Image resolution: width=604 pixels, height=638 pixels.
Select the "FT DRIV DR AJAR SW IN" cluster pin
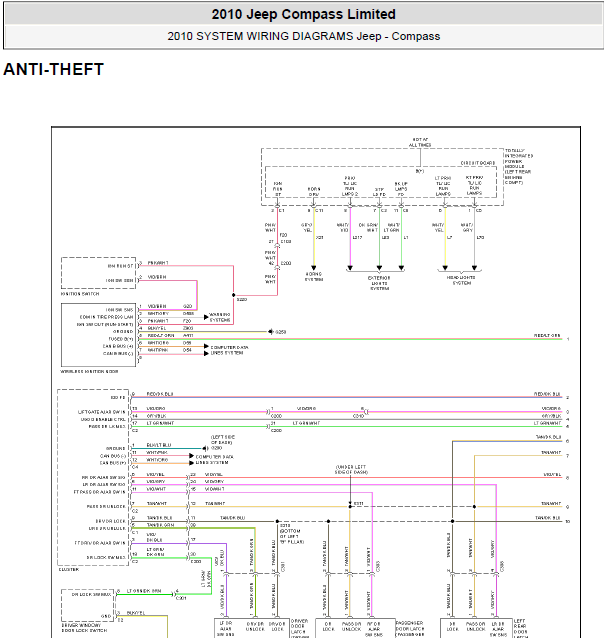click(100, 543)
